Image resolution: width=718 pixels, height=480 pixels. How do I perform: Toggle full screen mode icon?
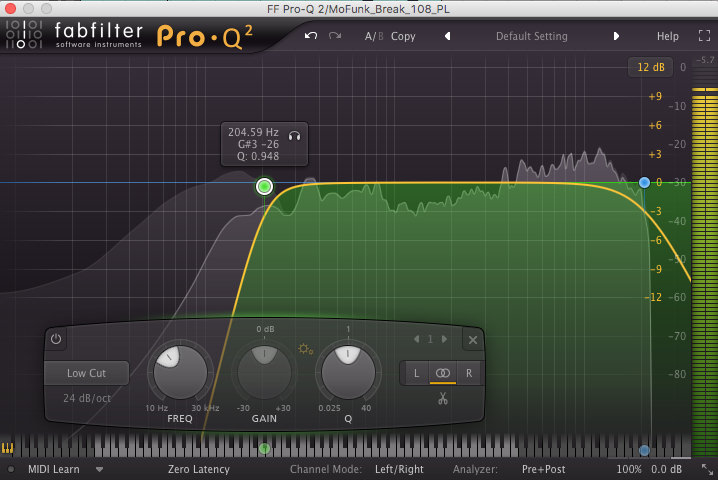coord(704,36)
